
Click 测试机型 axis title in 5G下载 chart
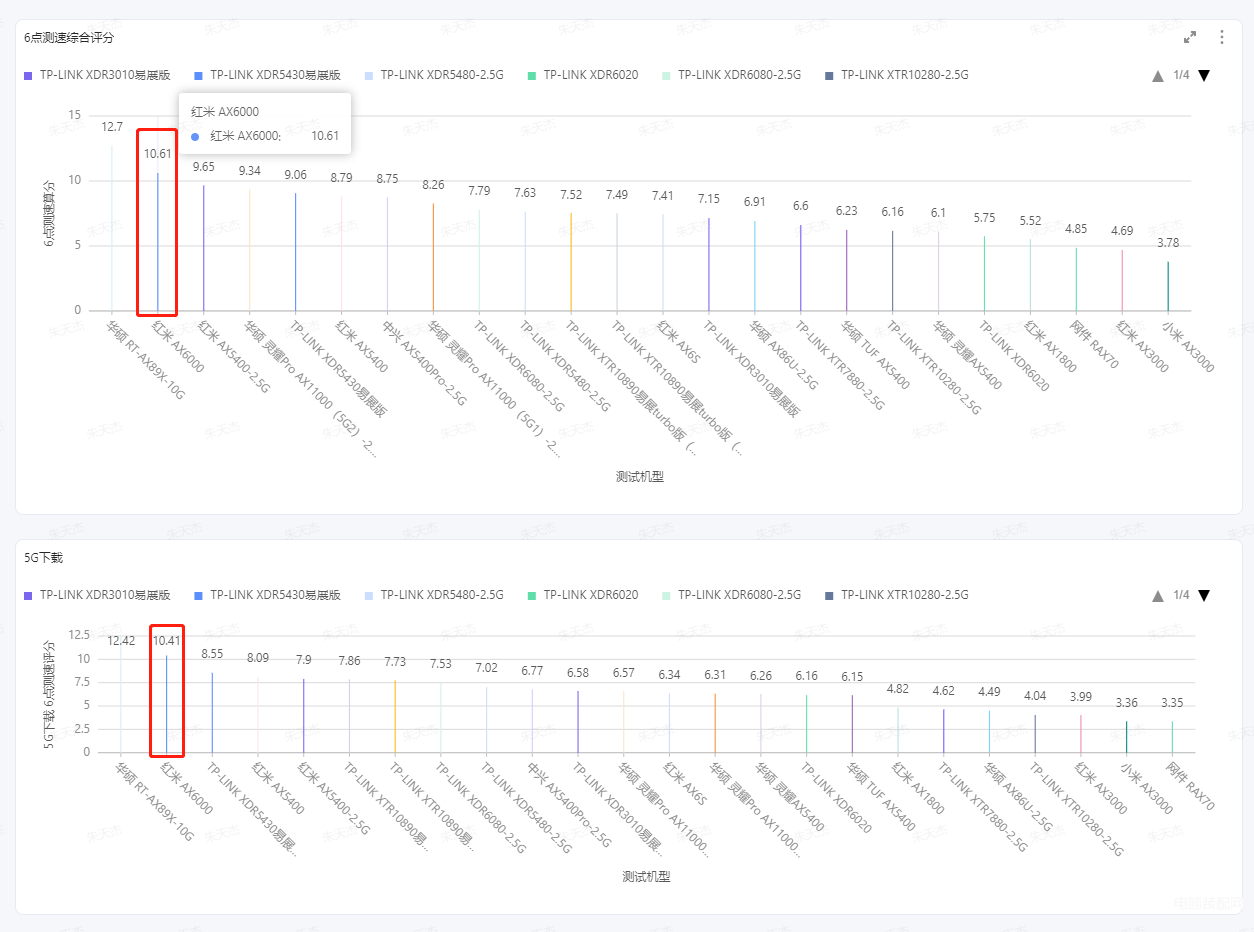click(646, 877)
